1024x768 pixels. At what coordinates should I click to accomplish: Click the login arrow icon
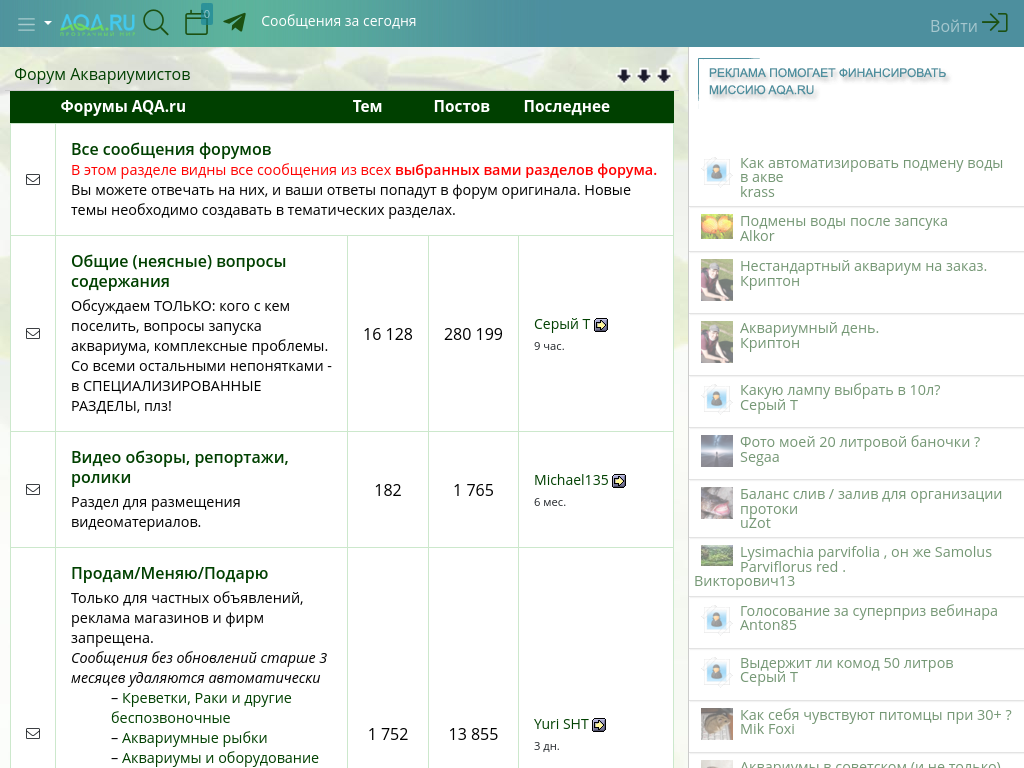tap(995, 23)
